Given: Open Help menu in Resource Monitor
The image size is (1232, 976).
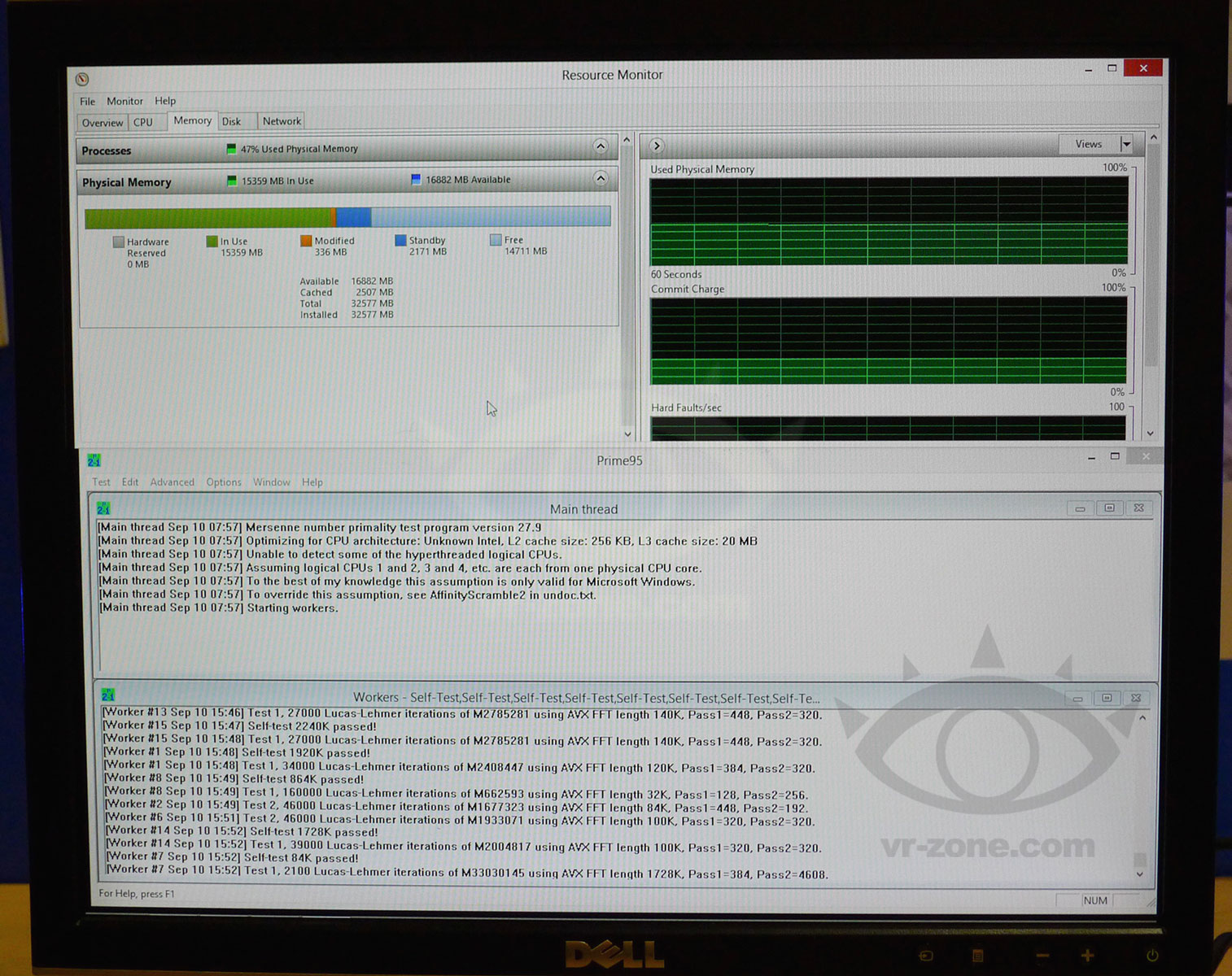Looking at the screenshot, I should [165, 101].
